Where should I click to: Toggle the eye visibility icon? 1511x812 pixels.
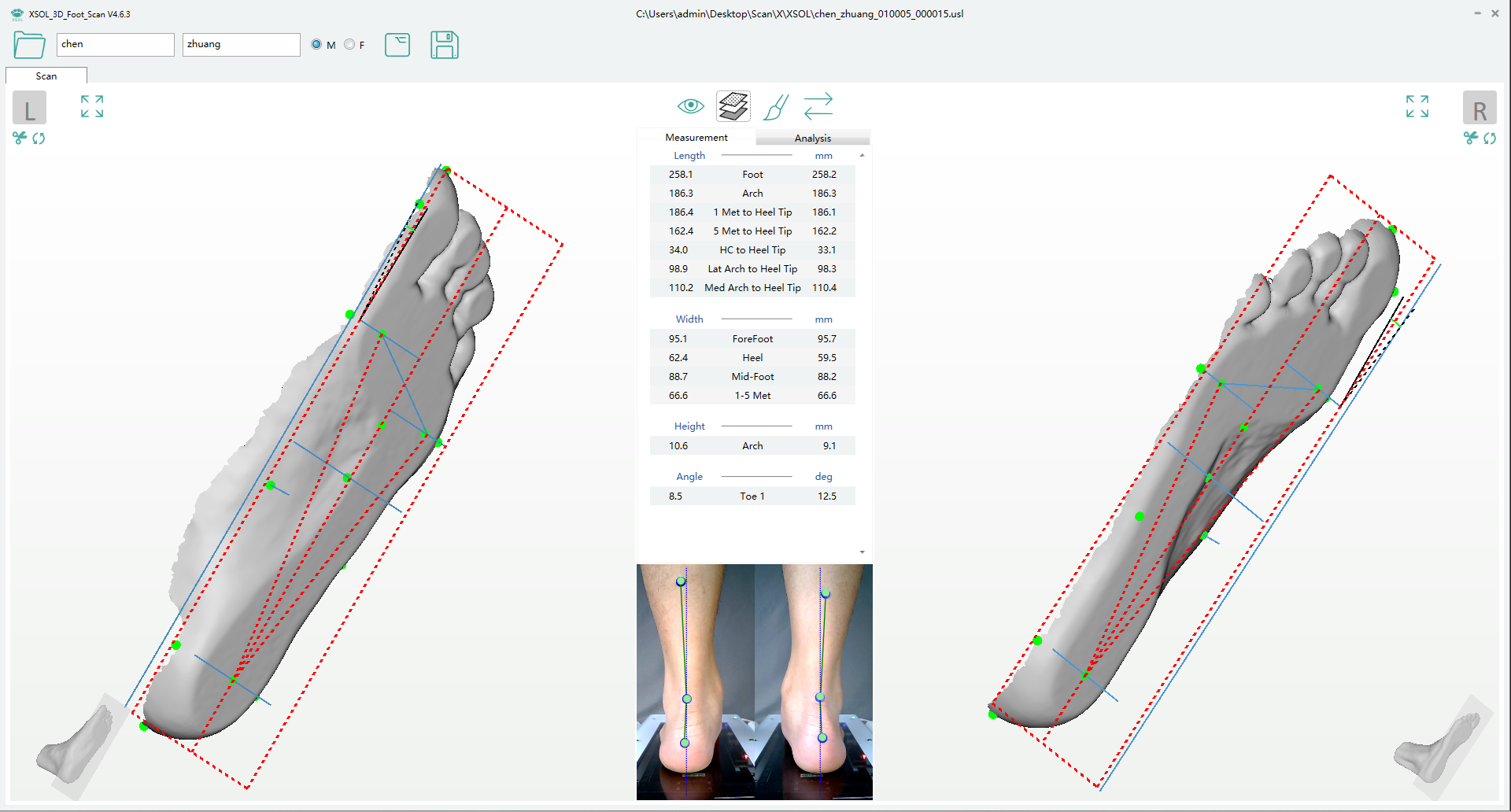(690, 106)
